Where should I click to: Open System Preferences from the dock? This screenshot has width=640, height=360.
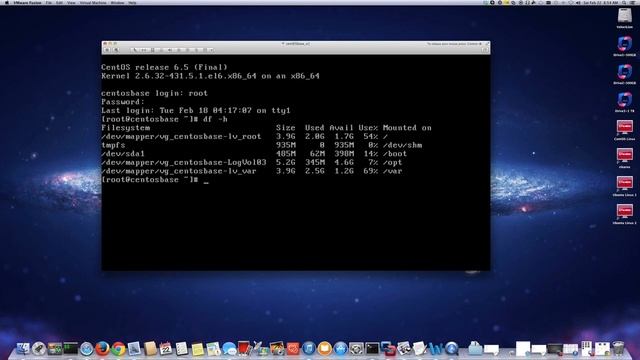(x=356, y=349)
